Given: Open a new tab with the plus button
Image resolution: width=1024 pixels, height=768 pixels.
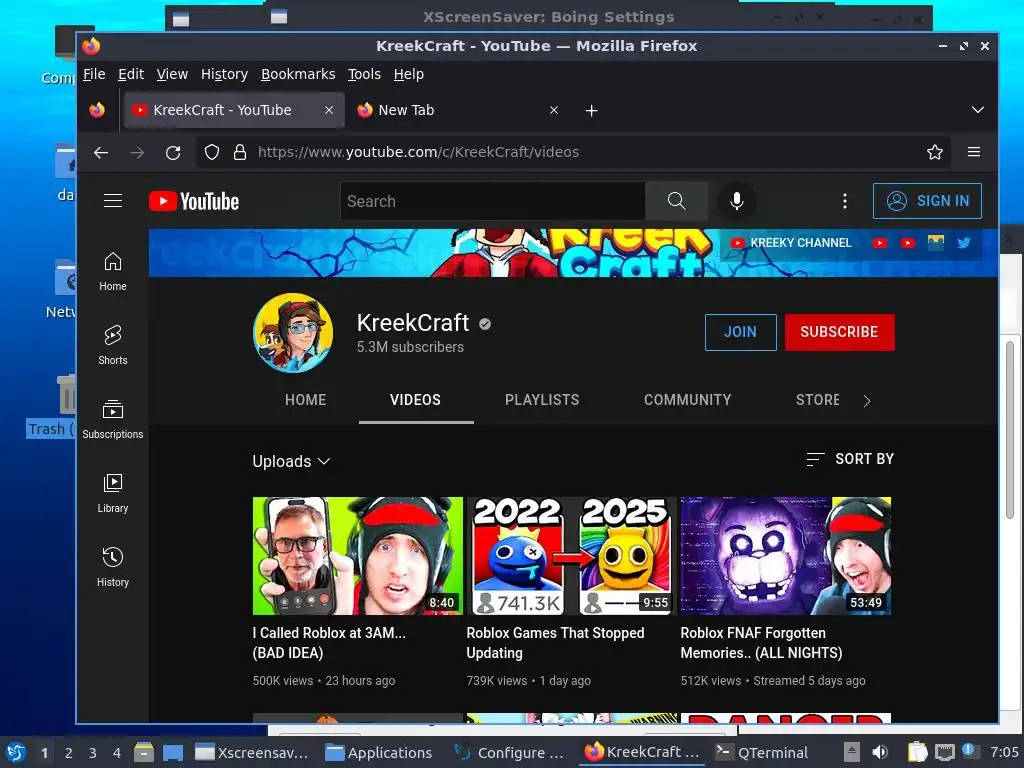Looking at the screenshot, I should [591, 110].
